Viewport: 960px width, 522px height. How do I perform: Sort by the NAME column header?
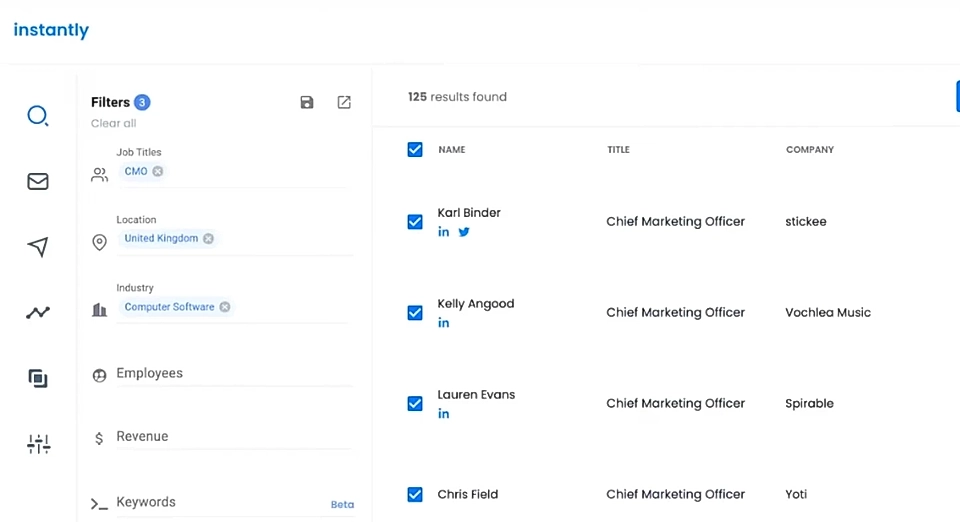coord(452,149)
